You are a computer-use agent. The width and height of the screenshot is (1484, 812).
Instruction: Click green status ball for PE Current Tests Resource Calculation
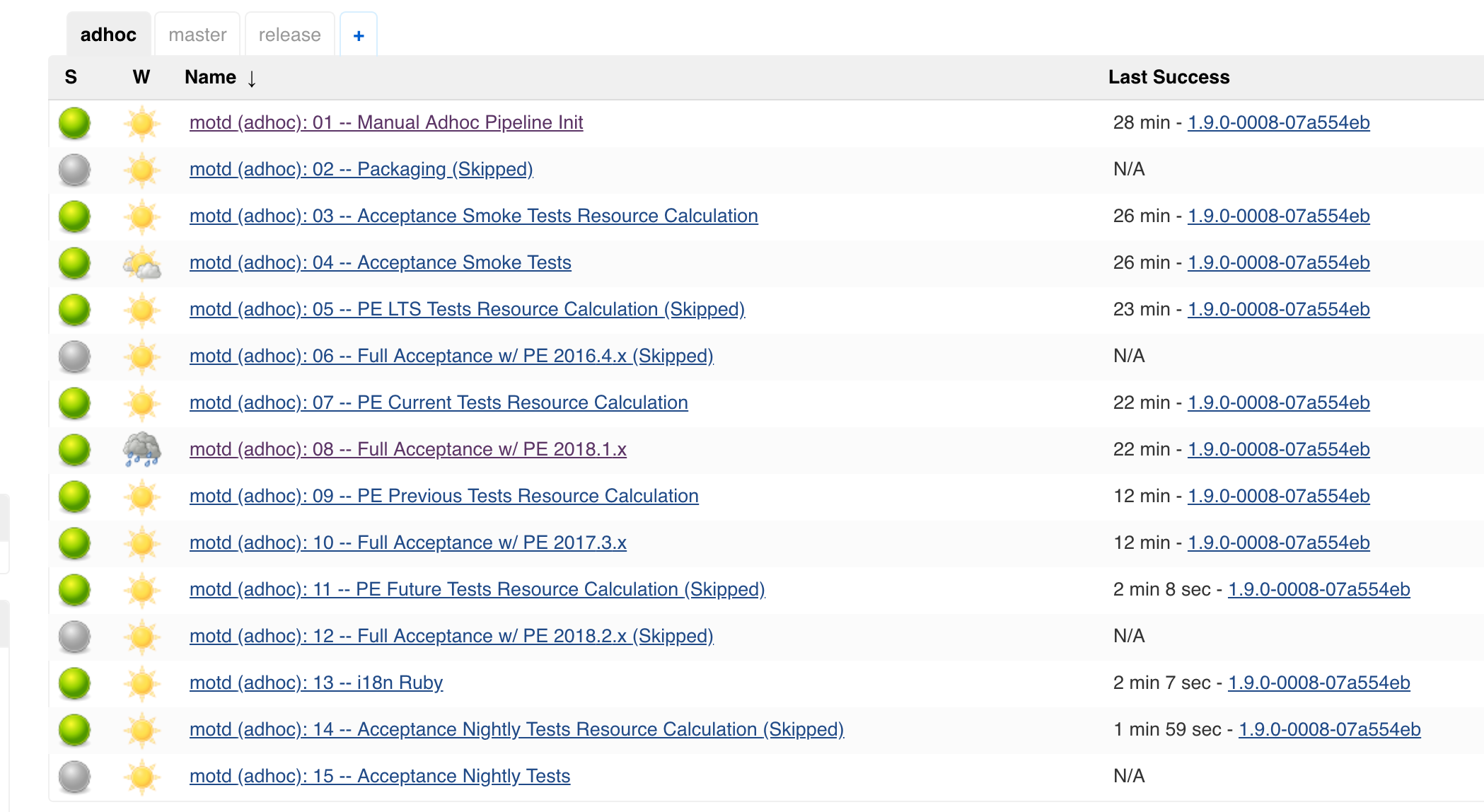coord(74,403)
